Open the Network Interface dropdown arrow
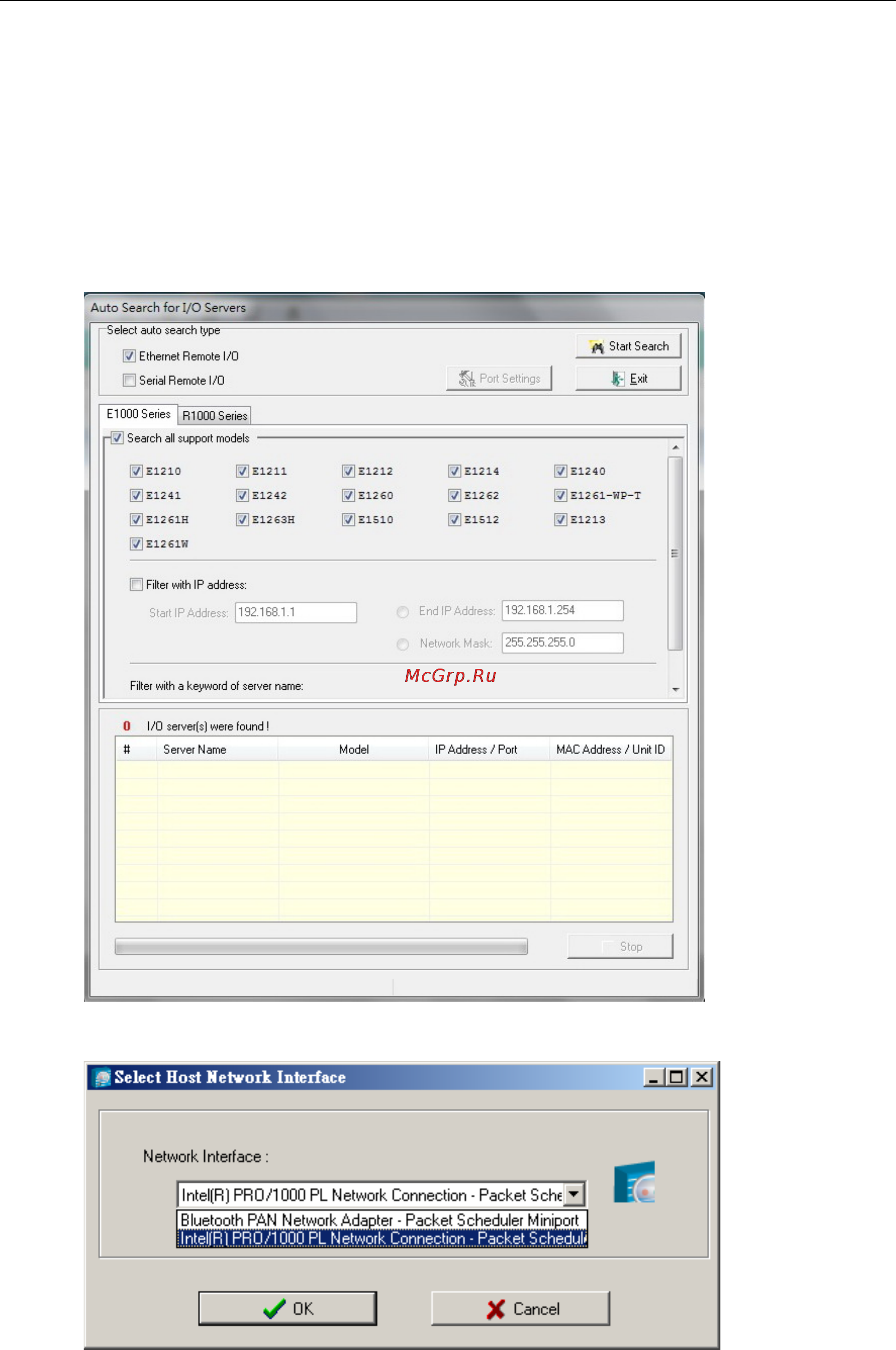Viewport: 896px width, 1350px height. tap(574, 1194)
